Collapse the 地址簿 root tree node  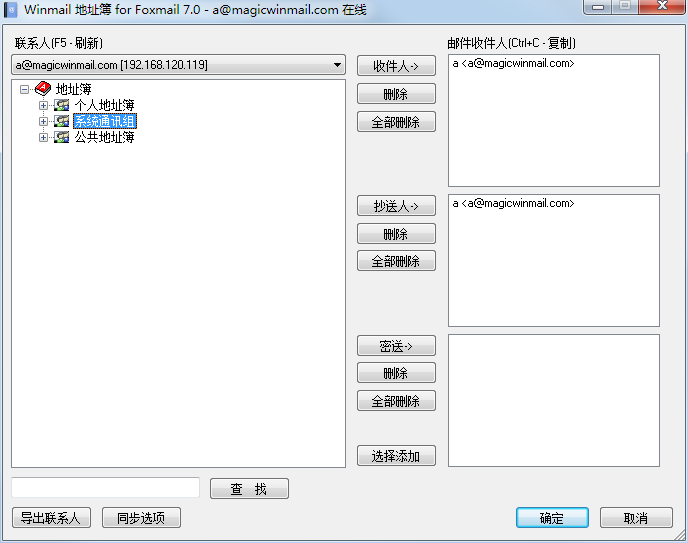pyautogui.click(x=25, y=89)
